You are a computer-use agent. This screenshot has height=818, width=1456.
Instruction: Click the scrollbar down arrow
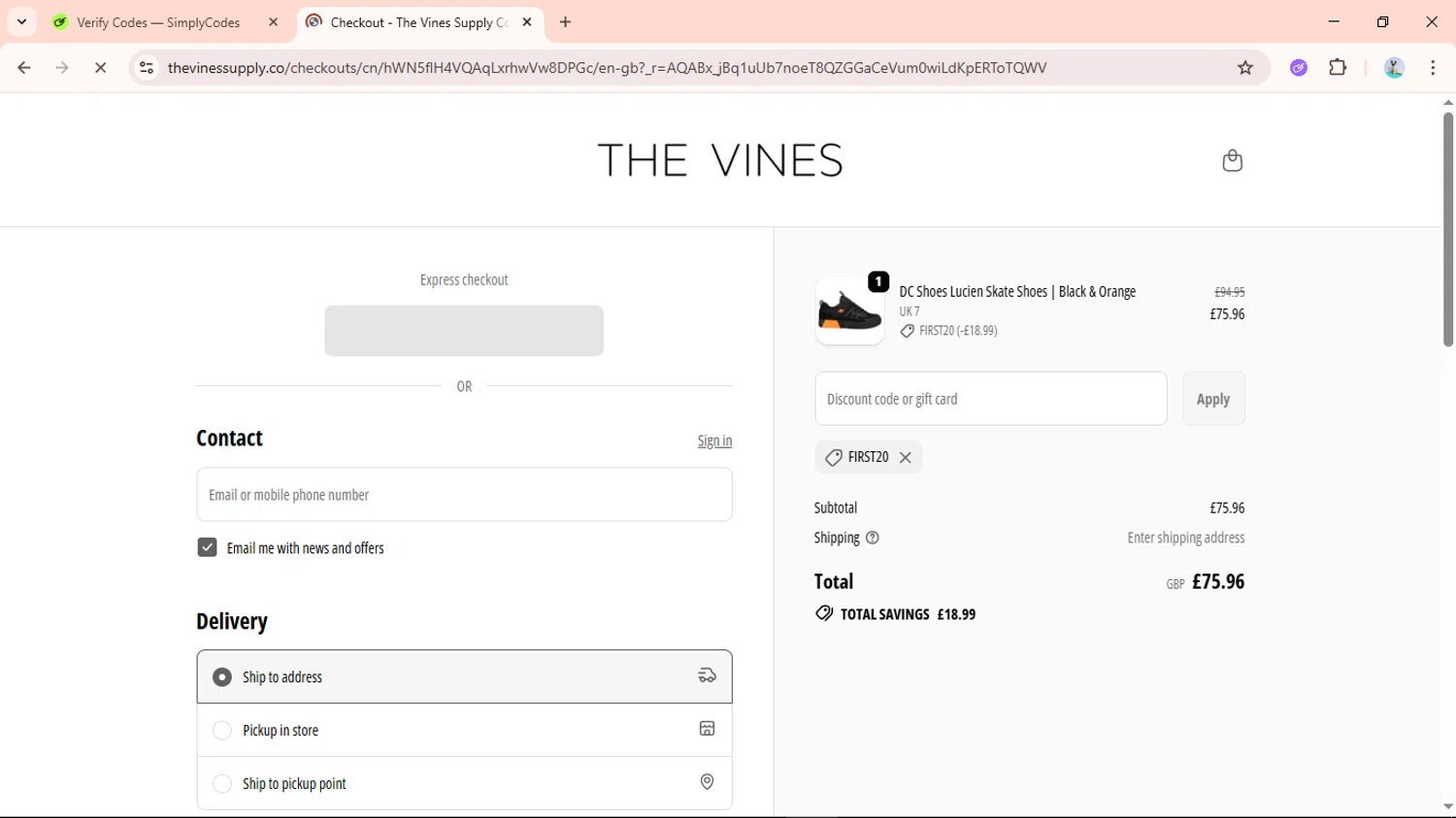click(x=1447, y=806)
